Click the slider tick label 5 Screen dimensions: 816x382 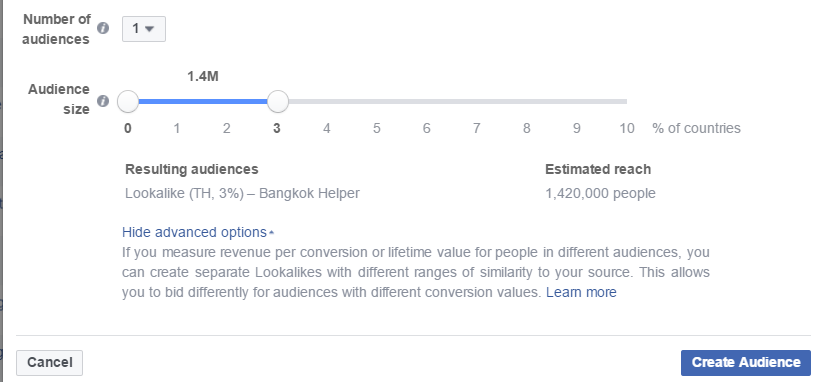(x=376, y=129)
